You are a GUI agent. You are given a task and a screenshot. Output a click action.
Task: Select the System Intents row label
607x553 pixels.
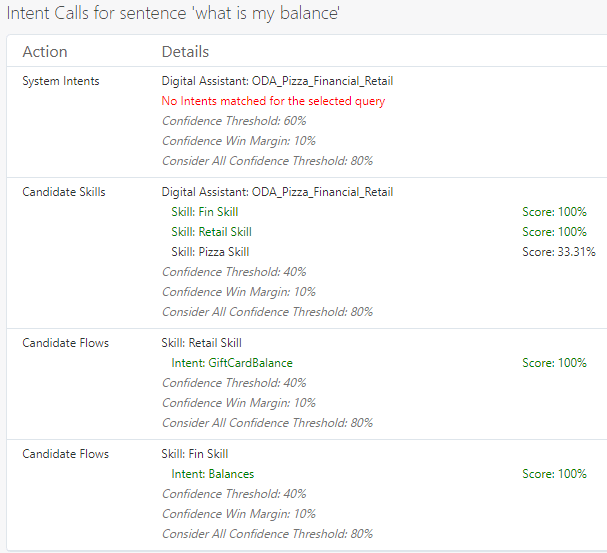click(x=61, y=81)
